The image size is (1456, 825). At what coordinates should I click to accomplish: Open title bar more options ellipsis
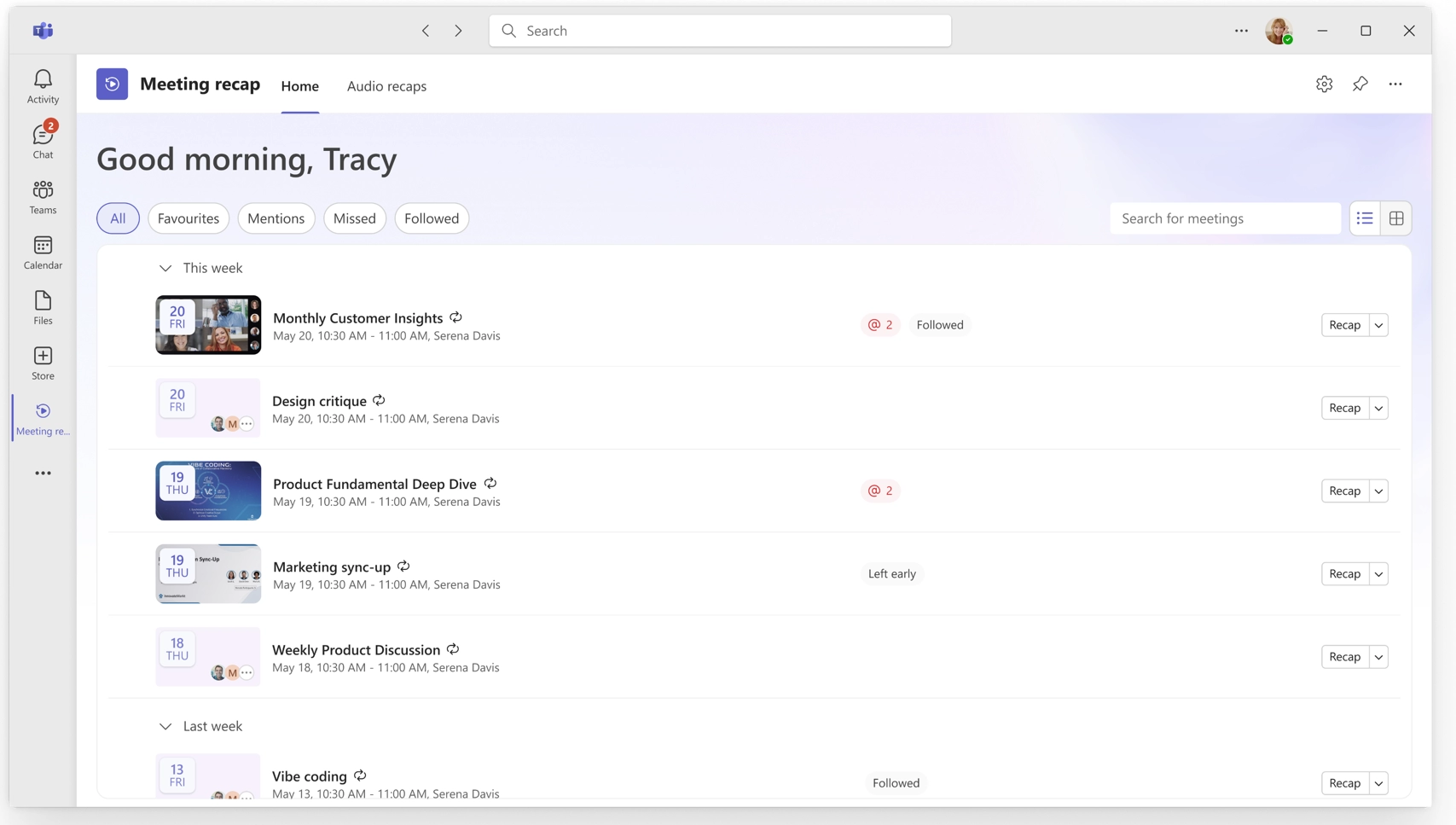tap(1241, 31)
